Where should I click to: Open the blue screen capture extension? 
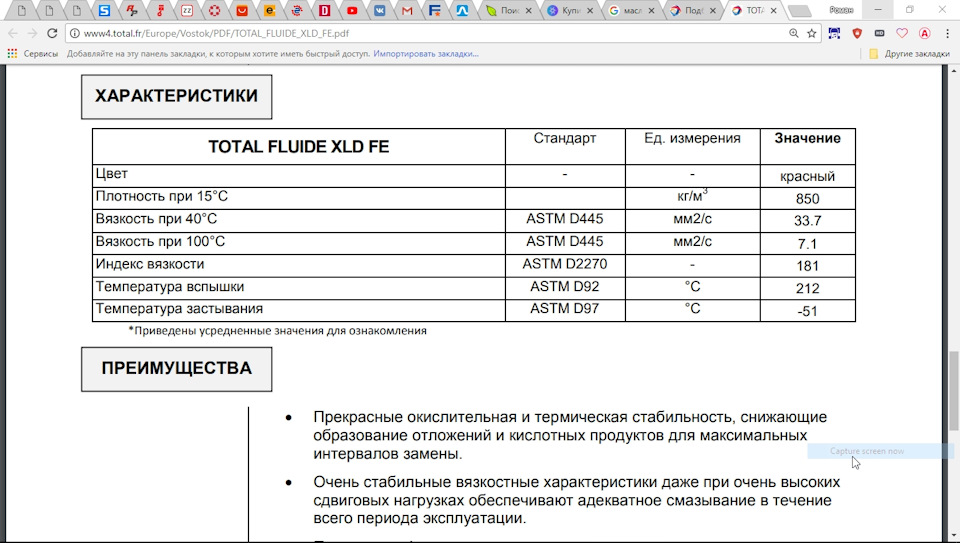point(834,34)
